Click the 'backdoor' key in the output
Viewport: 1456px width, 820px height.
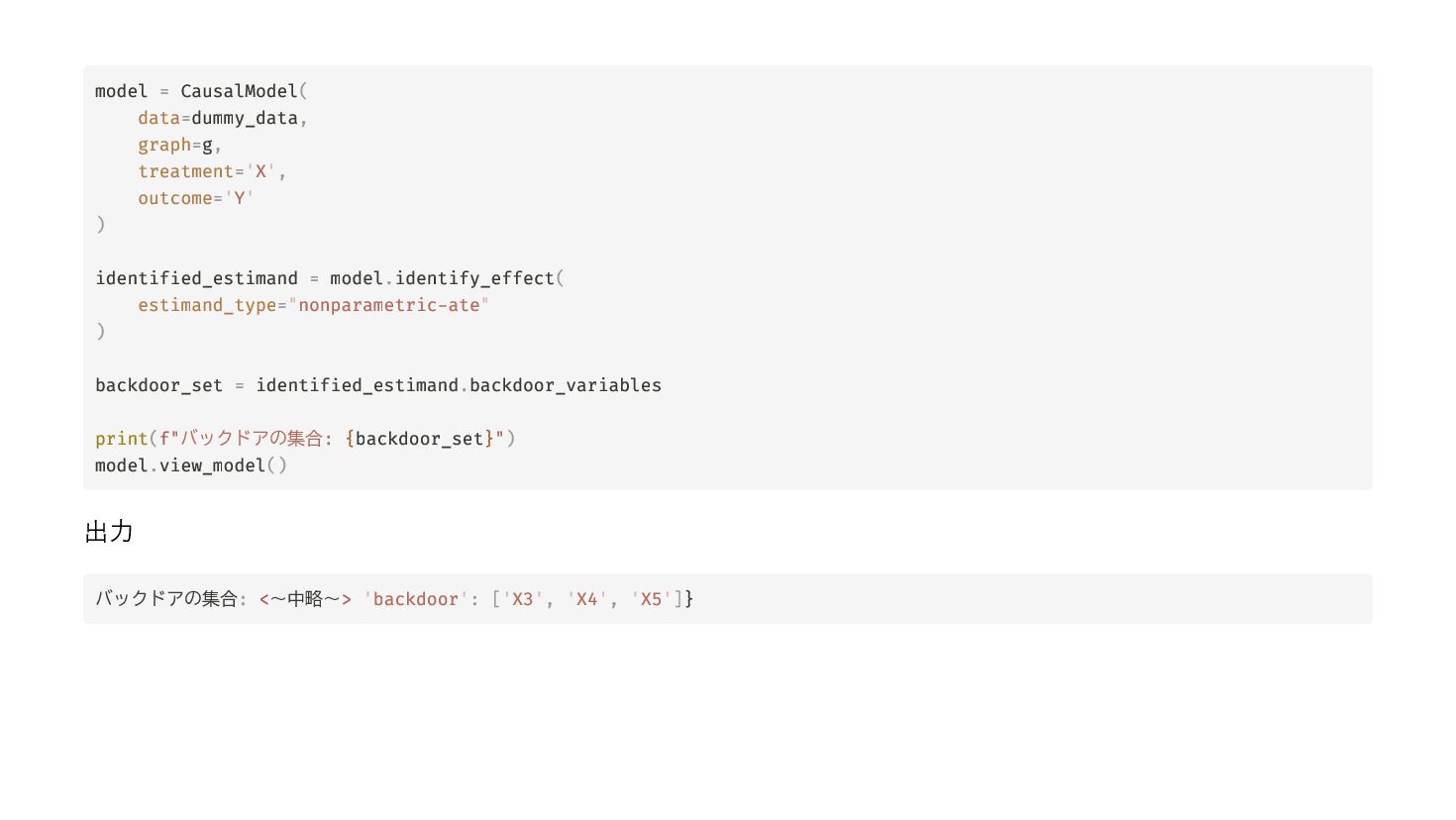pos(416,599)
